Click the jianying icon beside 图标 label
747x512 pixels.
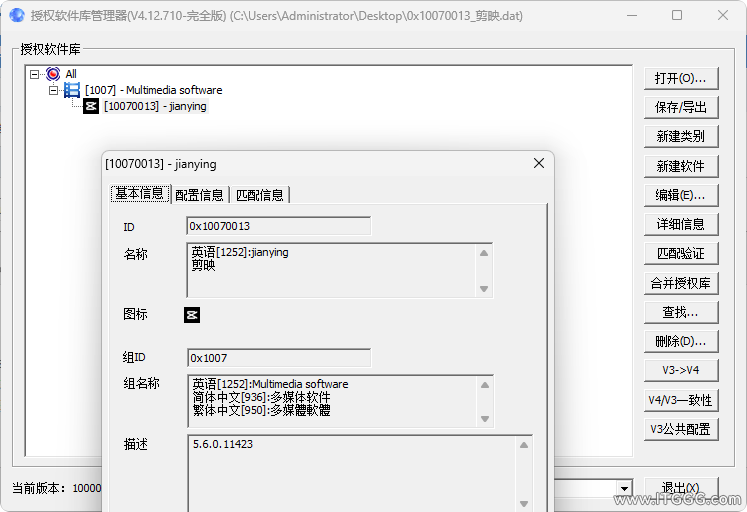coord(192,315)
